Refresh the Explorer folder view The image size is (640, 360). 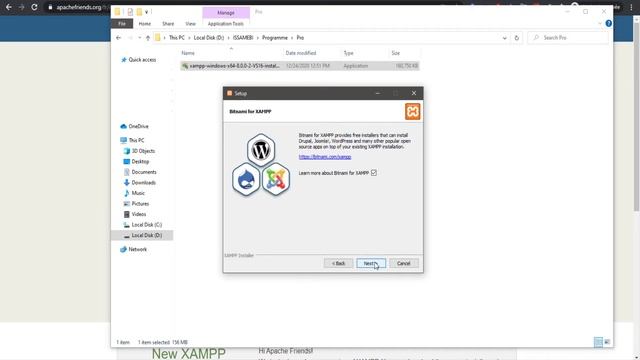click(516, 38)
